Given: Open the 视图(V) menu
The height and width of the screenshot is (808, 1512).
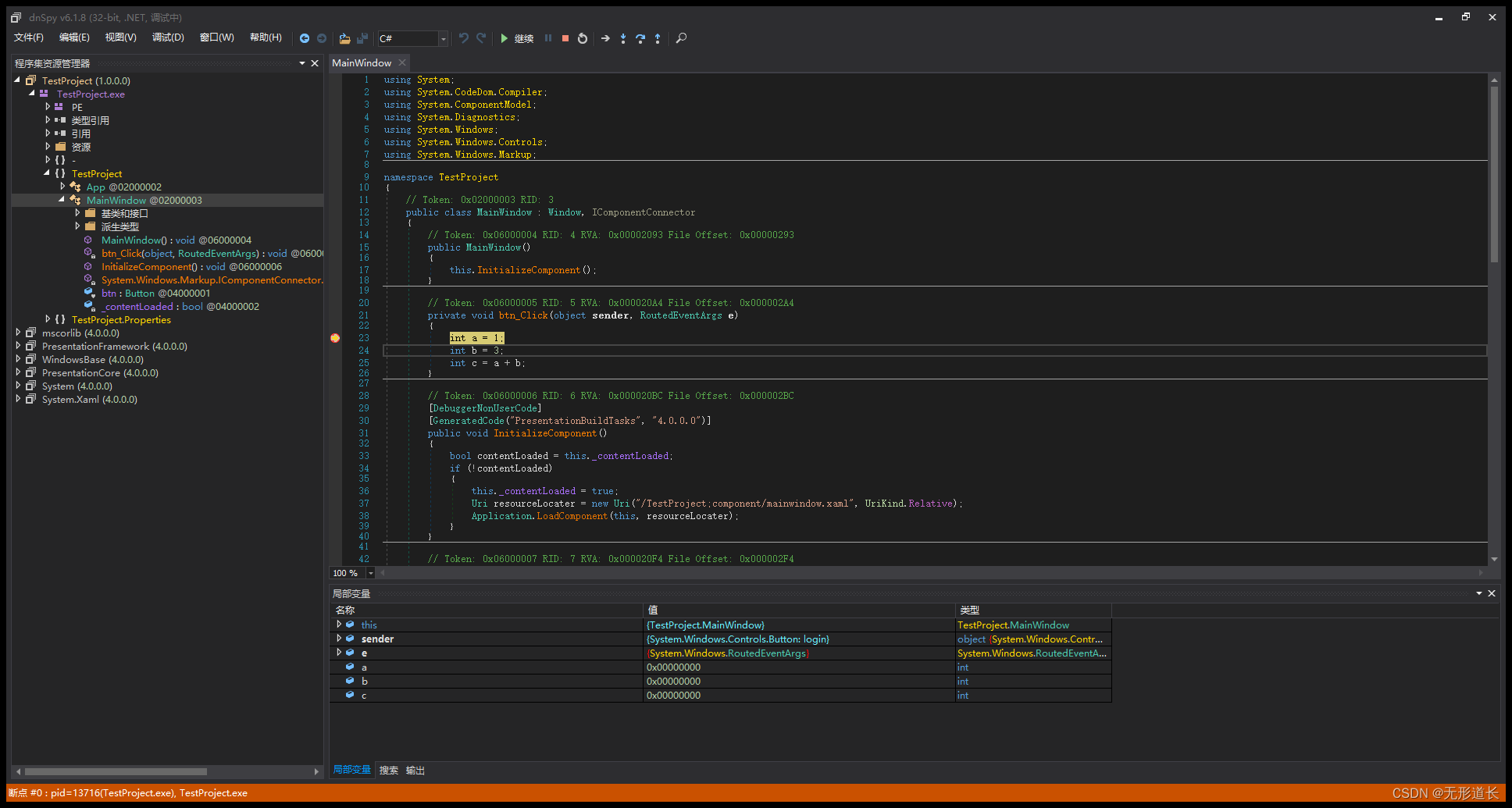Looking at the screenshot, I should pos(121,37).
